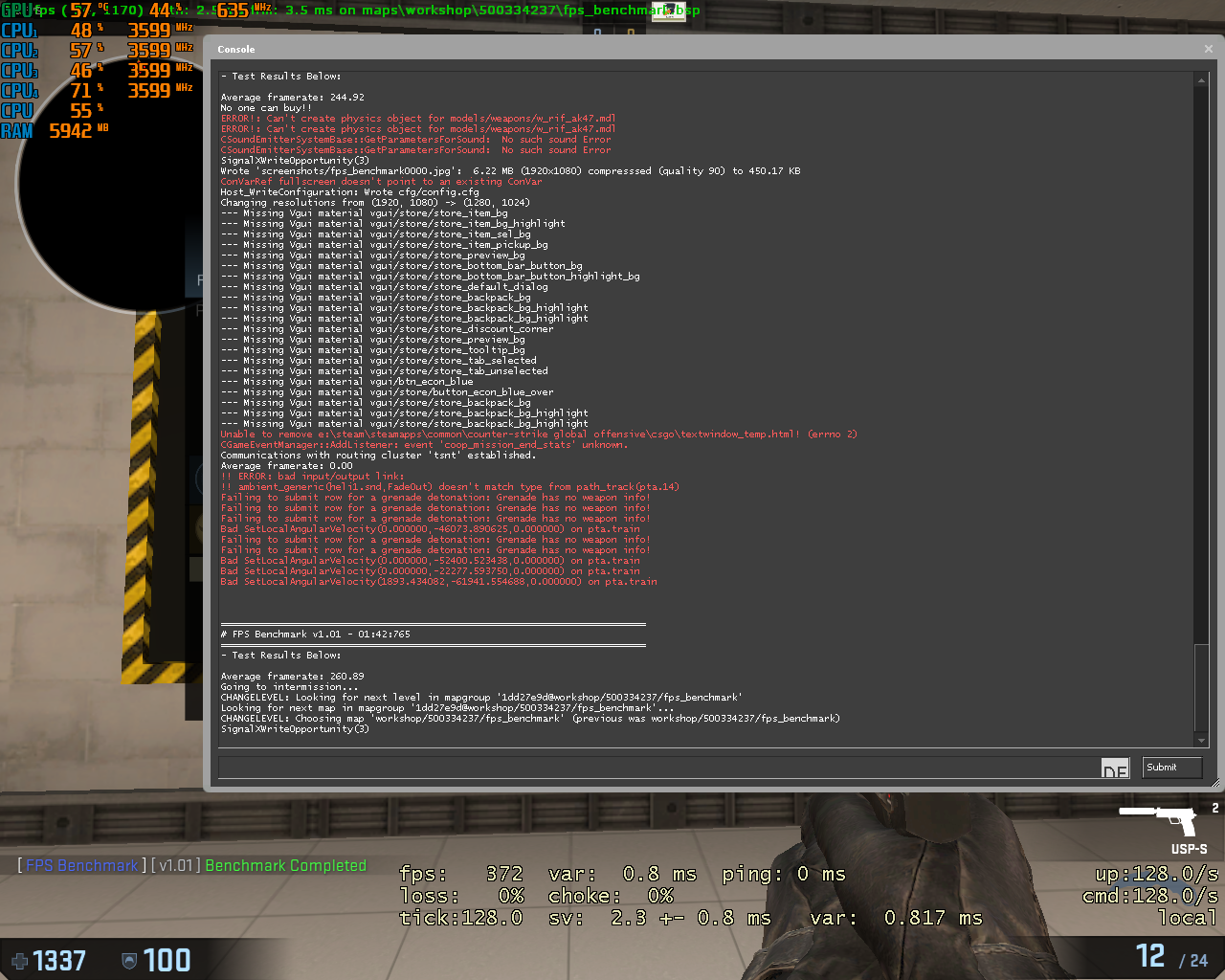Click the armor value 100
Screen dimensions: 1225x980
(x=167, y=960)
